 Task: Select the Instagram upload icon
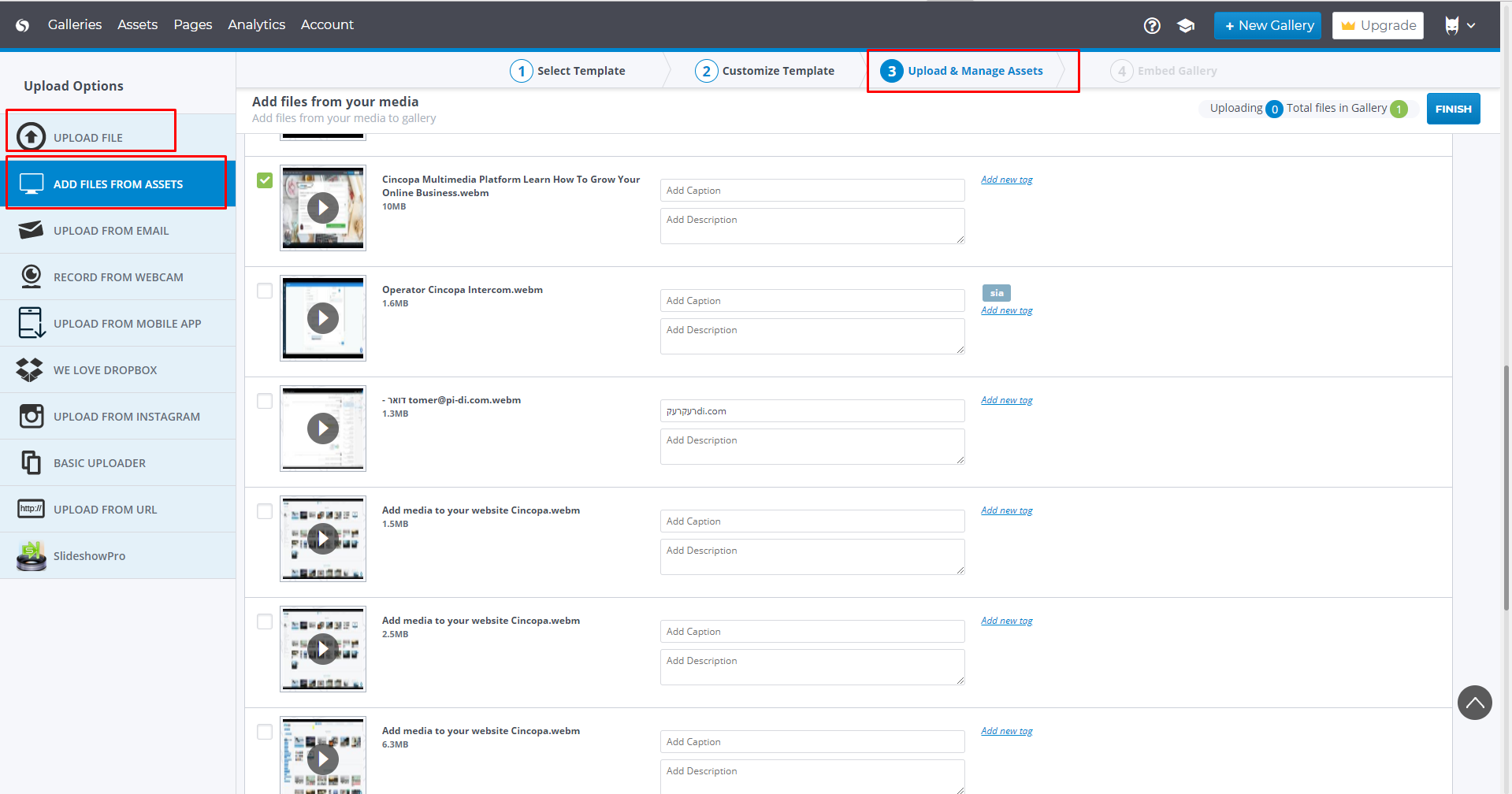(x=31, y=416)
